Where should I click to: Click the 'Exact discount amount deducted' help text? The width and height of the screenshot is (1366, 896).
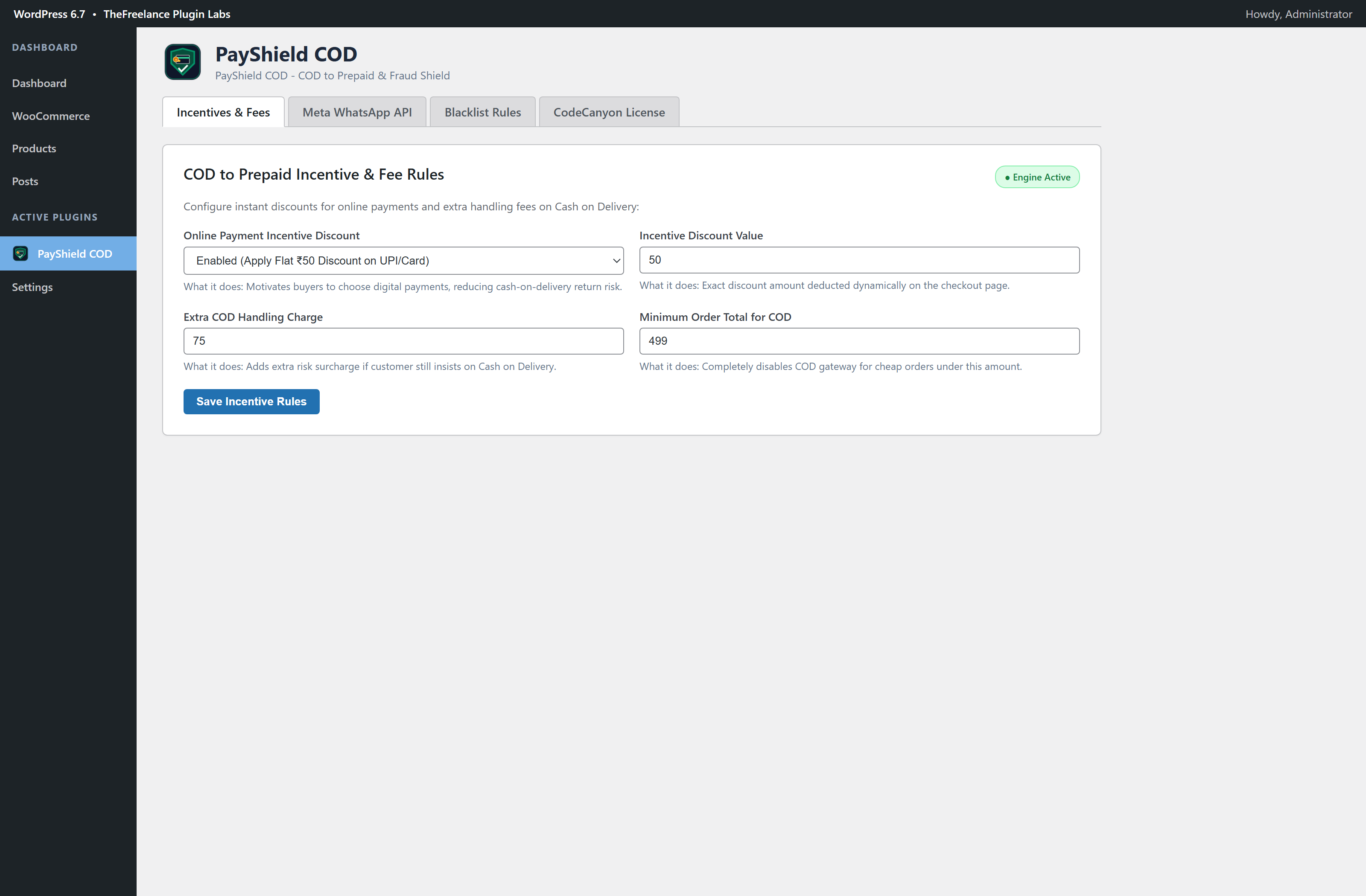[x=824, y=285]
